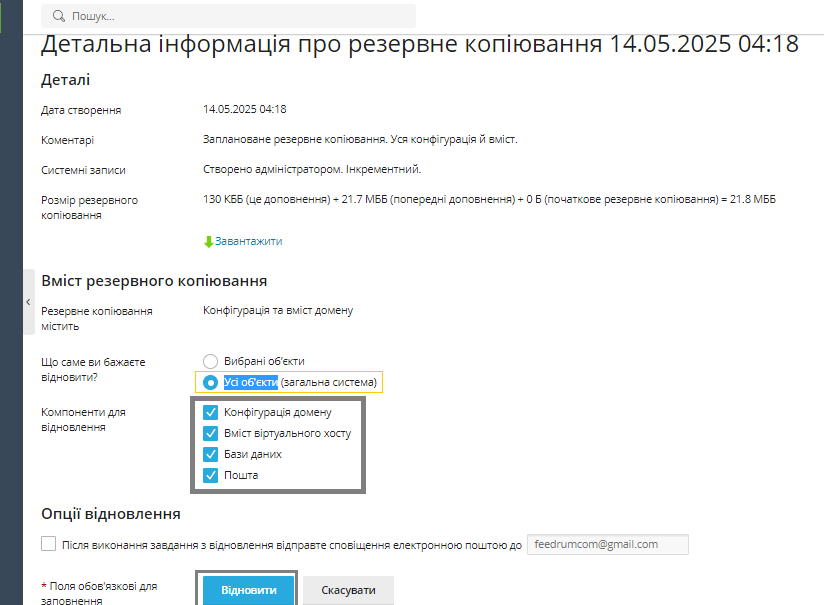Focus the Пошук search field
The image size is (824, 605).
point(228,16)
